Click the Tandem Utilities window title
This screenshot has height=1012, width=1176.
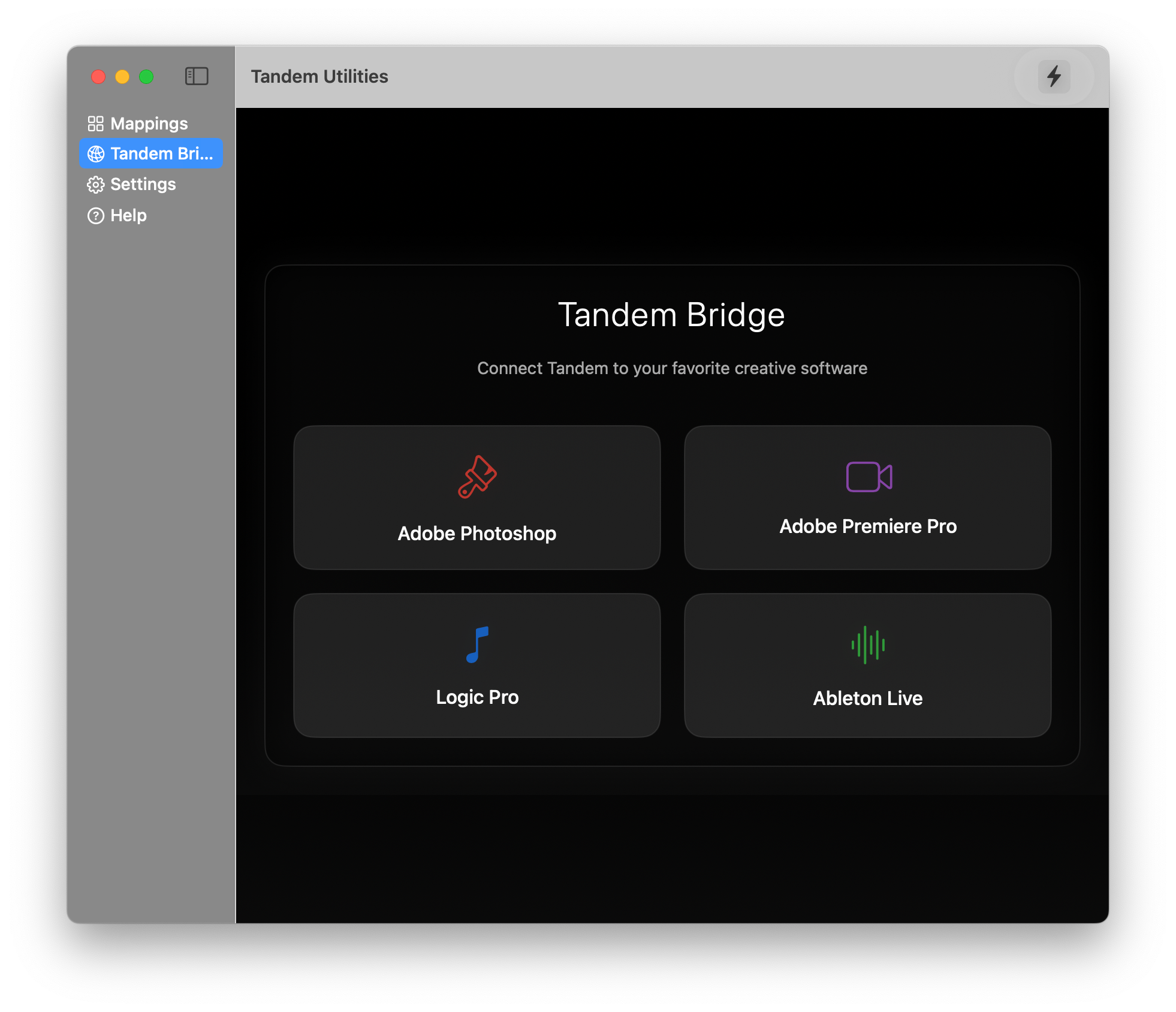pos(319,77)
